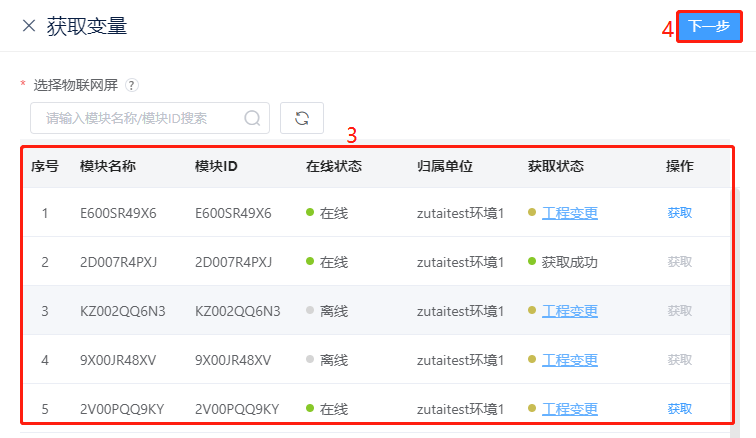
Task: Select module ID cell 2D007R4PXJ
Action: 233,262
